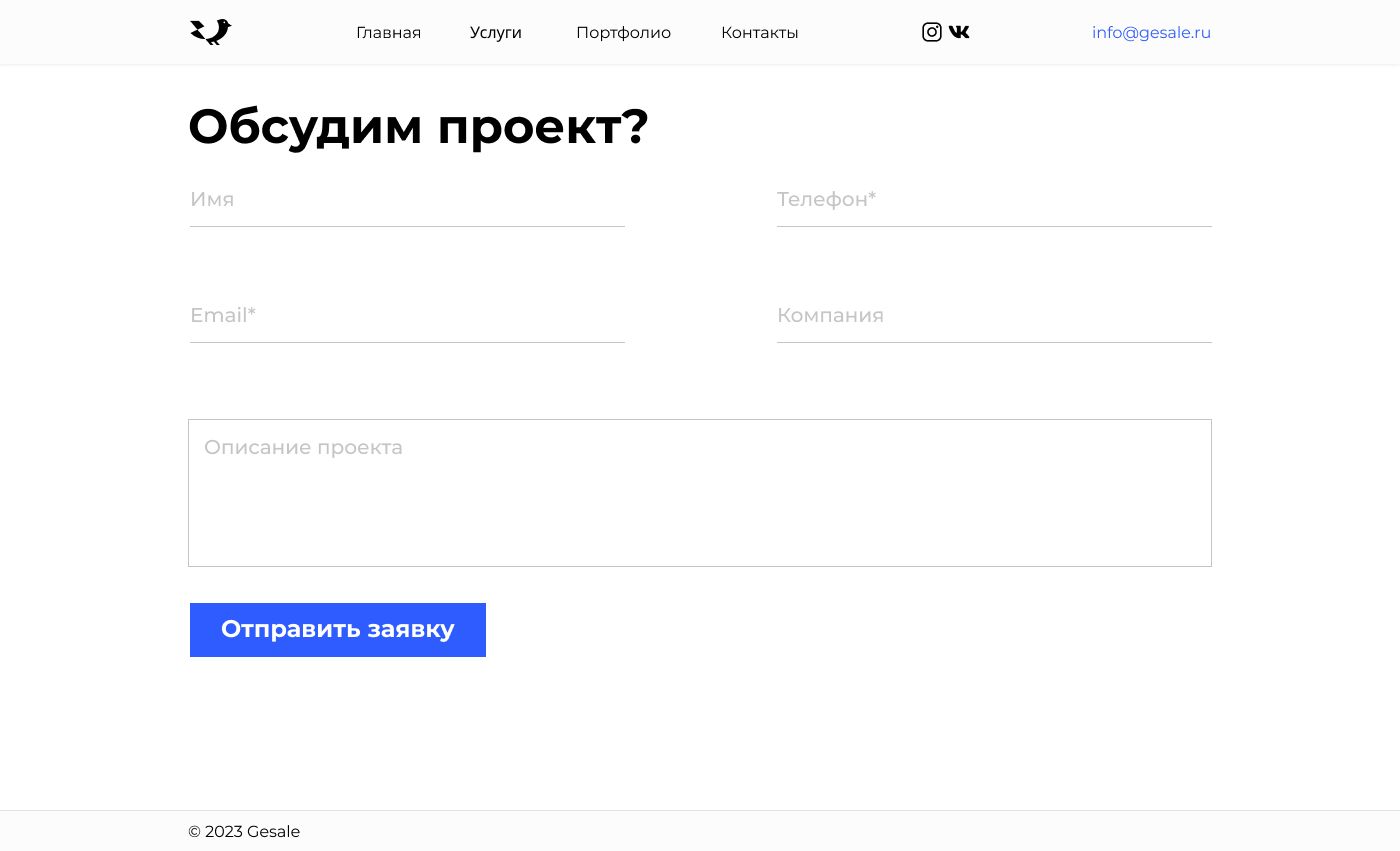Click the Gesale bird logo
The height and width of the screenshot is (851, 1400).
210,32
